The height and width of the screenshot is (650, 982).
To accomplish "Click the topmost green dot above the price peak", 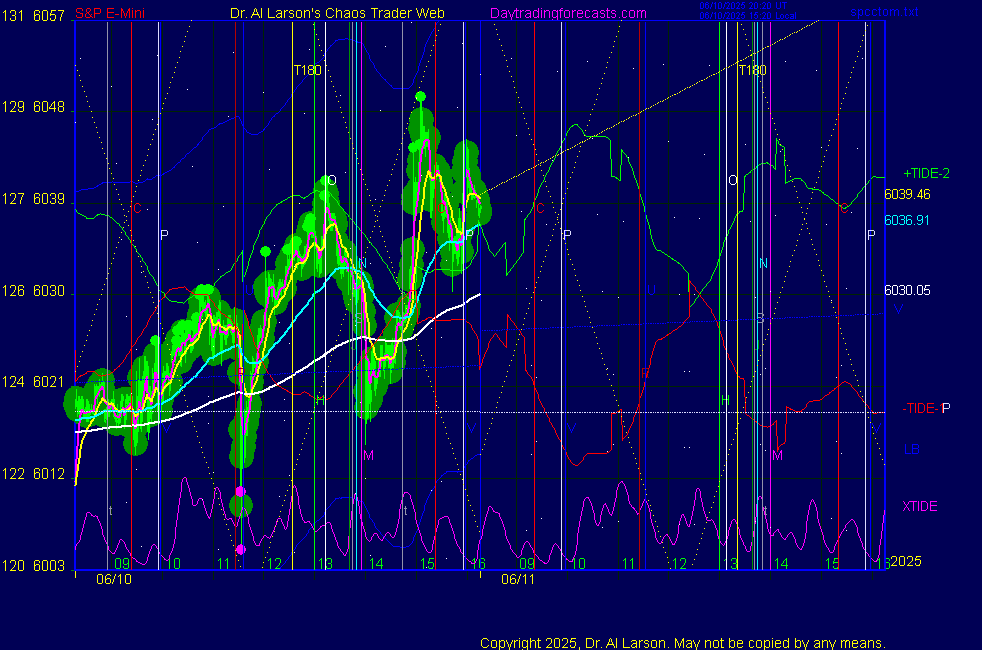I will tap(421, 97).
